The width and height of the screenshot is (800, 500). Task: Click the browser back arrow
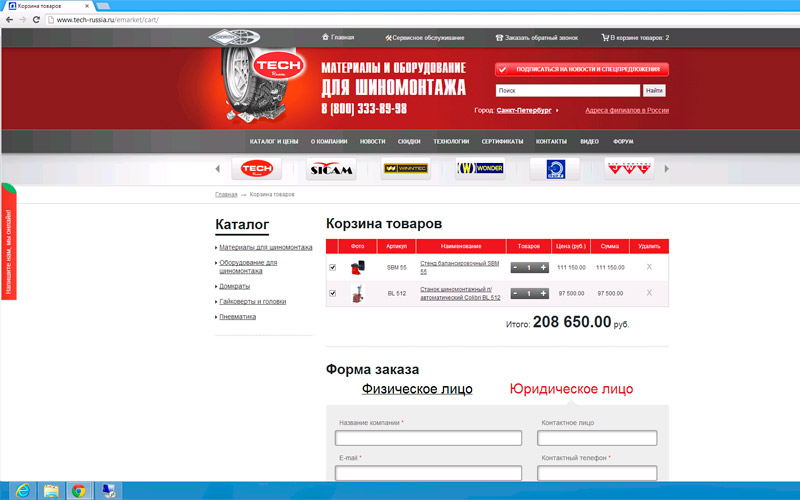[x=8, y=20]
